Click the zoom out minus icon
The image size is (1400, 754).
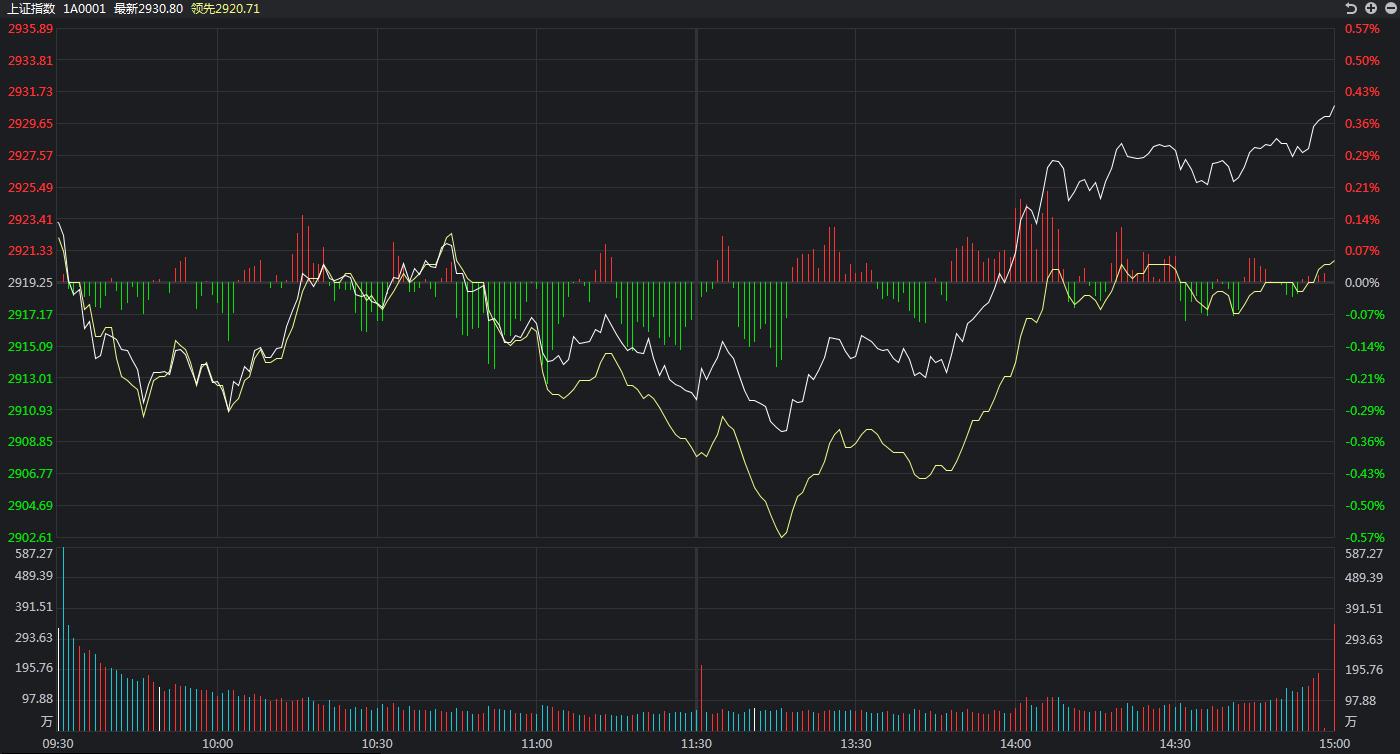tap(1389, 8)
